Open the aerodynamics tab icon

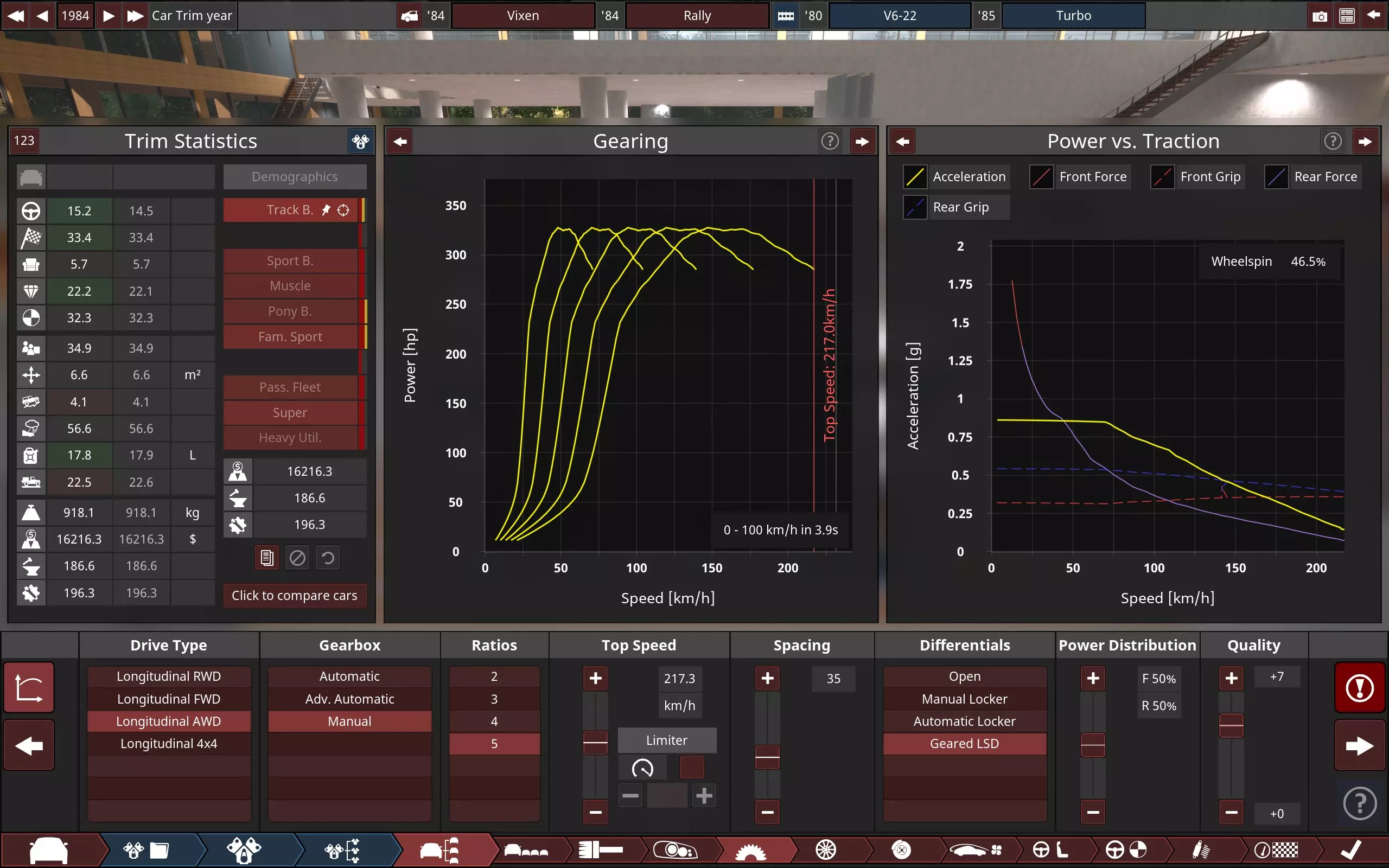point(974,850)
